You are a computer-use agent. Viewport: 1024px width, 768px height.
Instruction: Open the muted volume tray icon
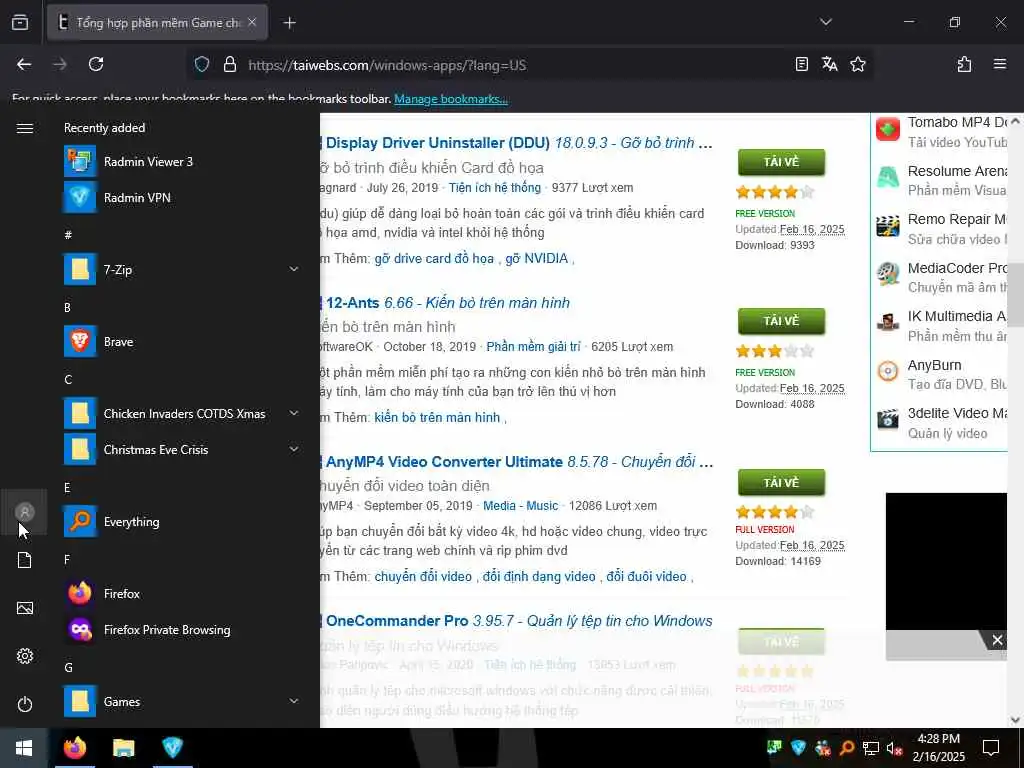[x=895, y=748]
